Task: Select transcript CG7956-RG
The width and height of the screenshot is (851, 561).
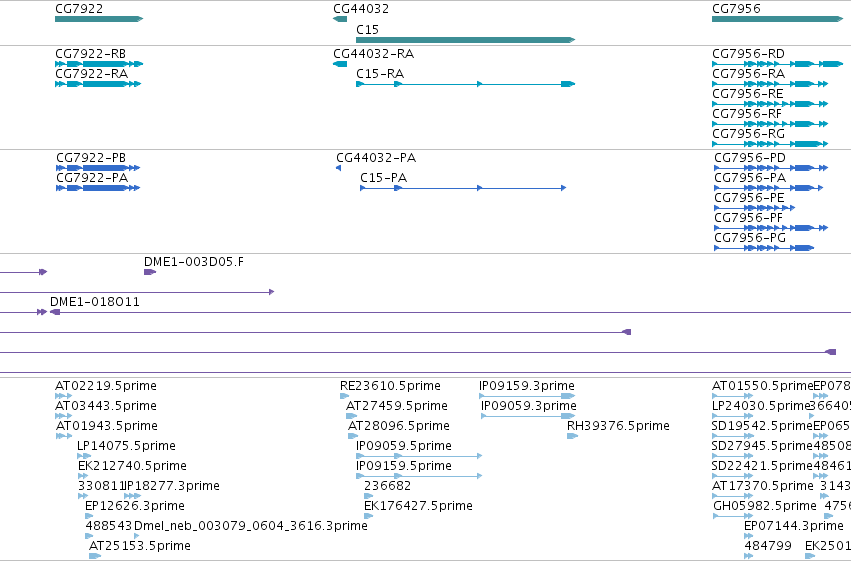Action: coord(770,144)
